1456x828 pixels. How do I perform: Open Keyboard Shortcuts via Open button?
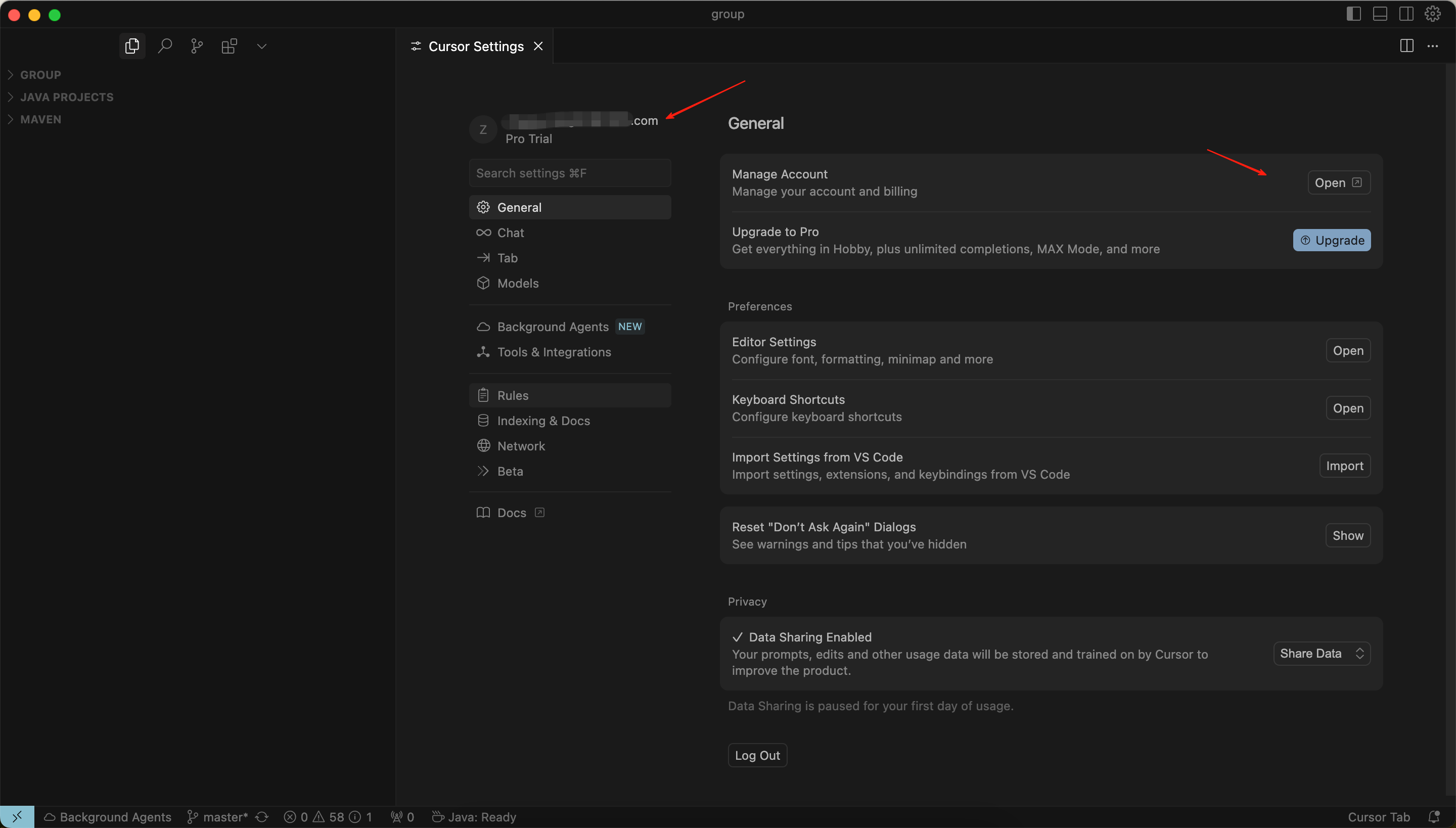(x=1348, y=408)
